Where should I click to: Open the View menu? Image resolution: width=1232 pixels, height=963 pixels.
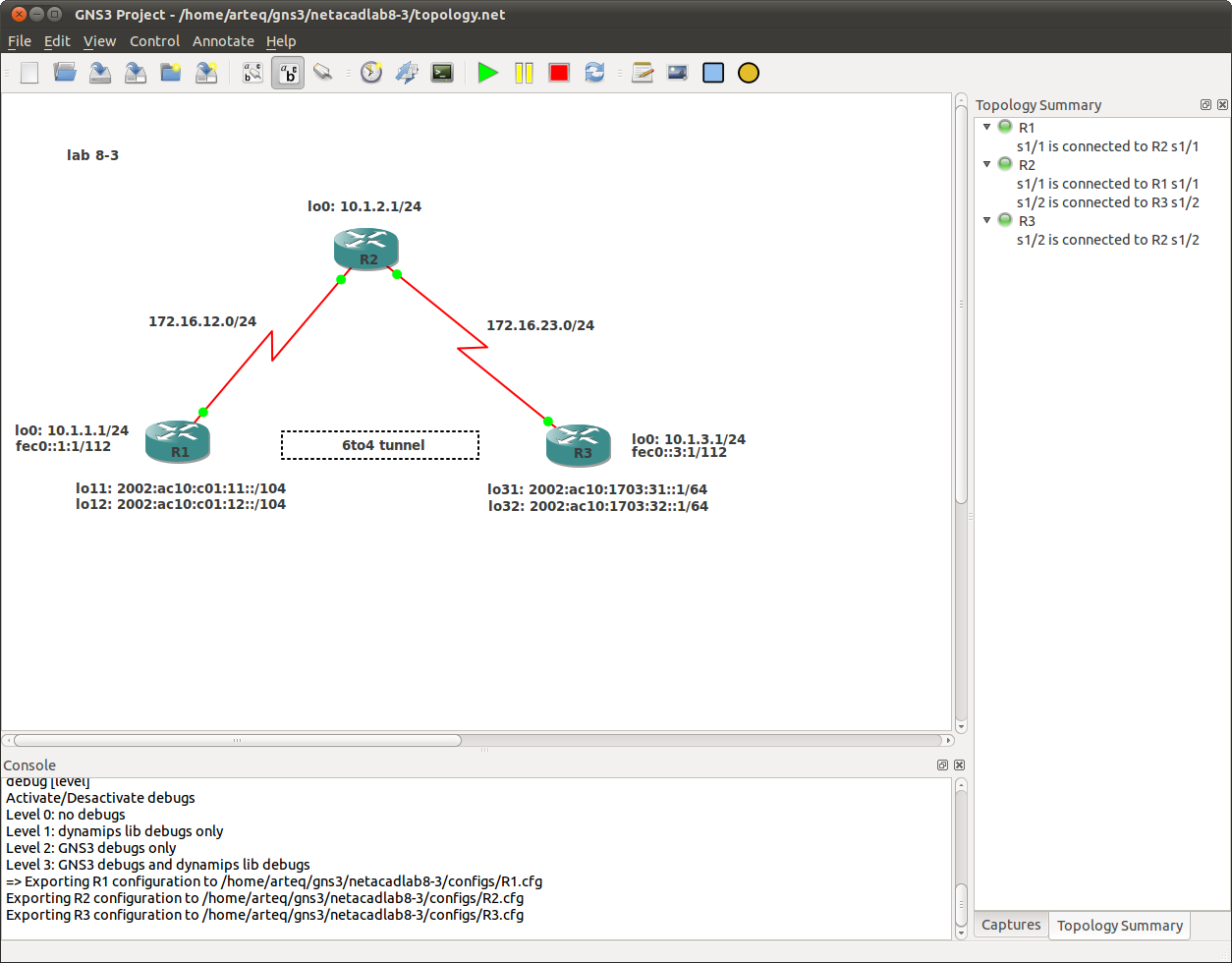click(x=99, y=41)
